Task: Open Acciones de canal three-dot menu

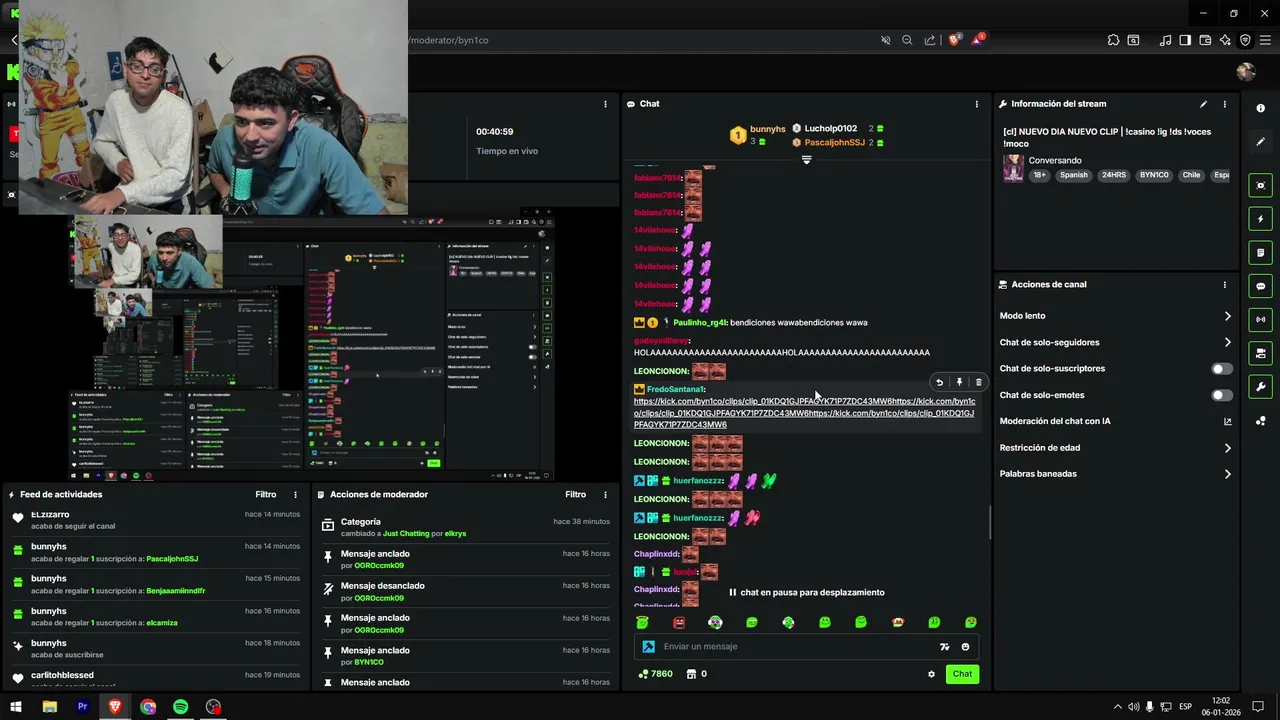Action: pos(1224,285)
